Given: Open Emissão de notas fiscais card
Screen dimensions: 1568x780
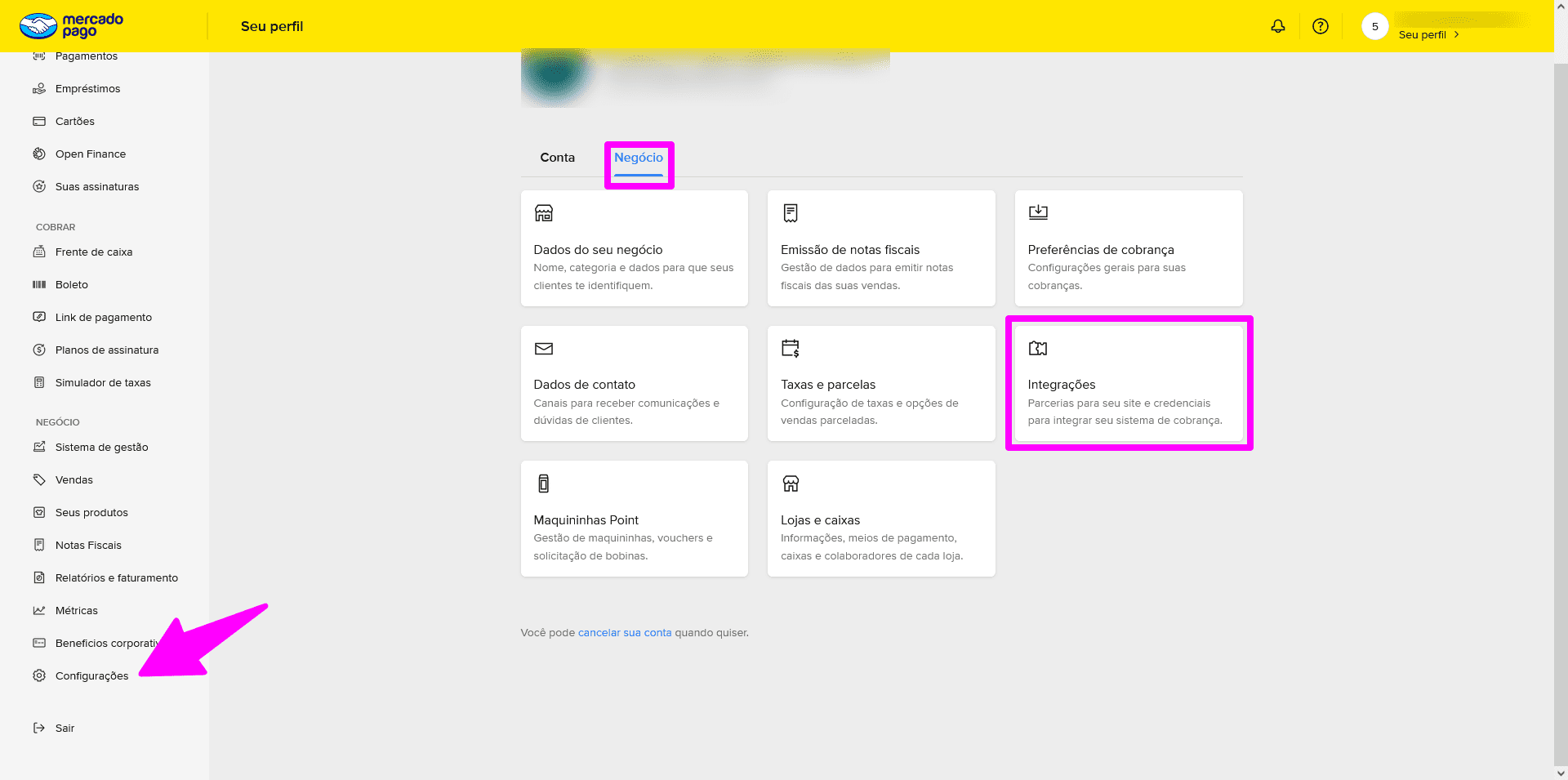Looking at the screenshot, I should [x=880, y=248].
